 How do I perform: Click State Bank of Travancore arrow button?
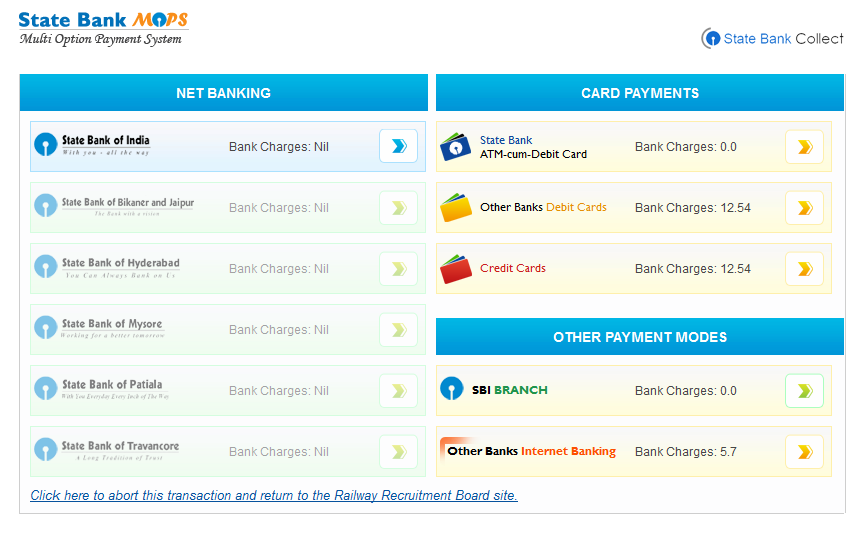click(398, 452)
